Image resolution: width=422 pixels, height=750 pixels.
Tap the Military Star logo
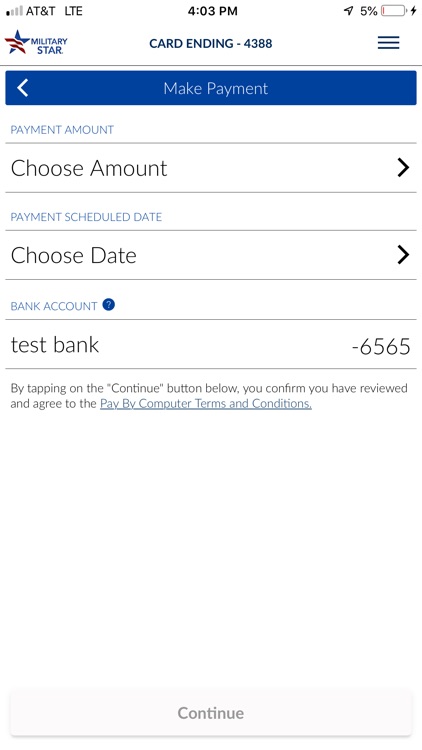[x=36, y=43]
